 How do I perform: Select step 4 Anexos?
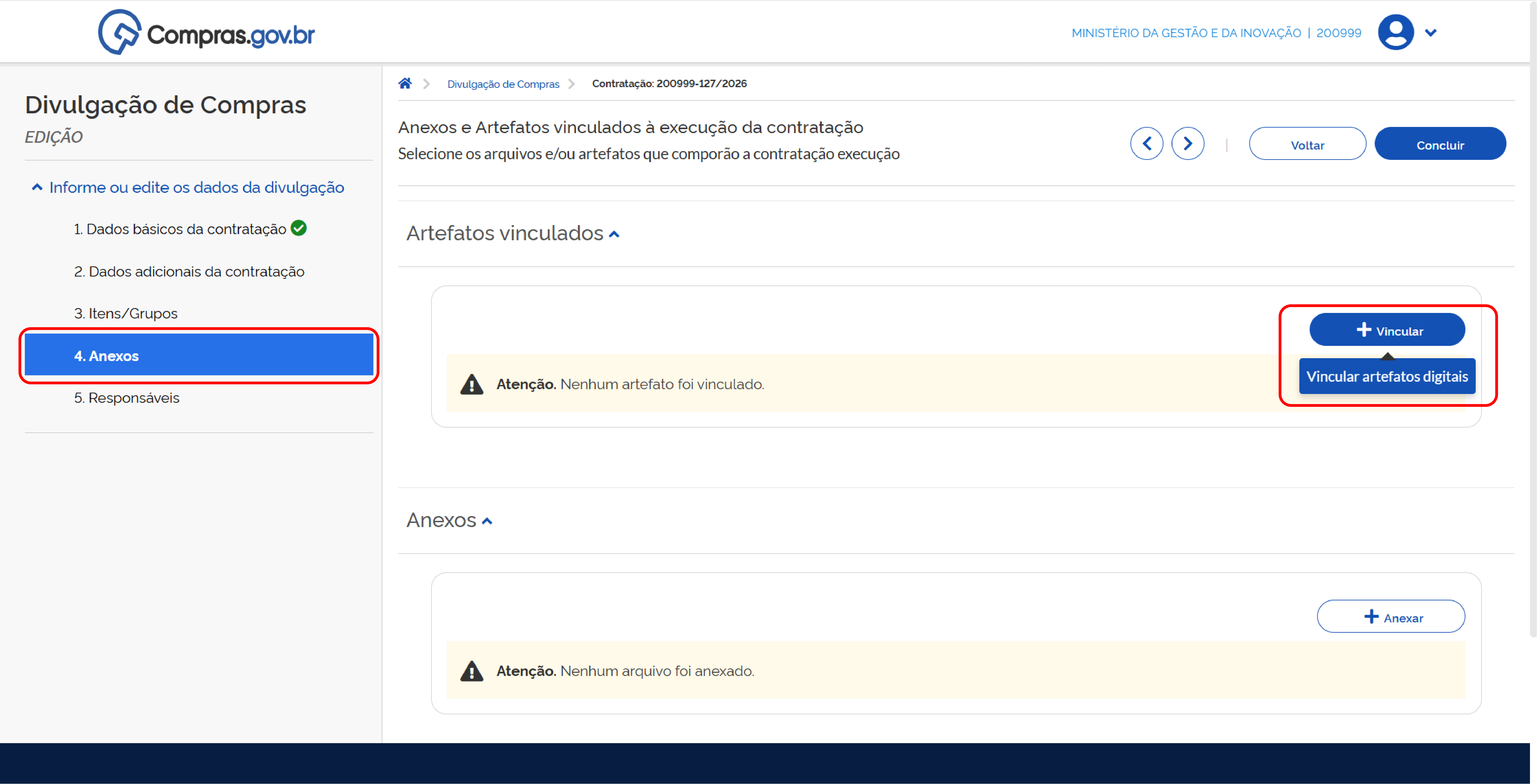199,356
